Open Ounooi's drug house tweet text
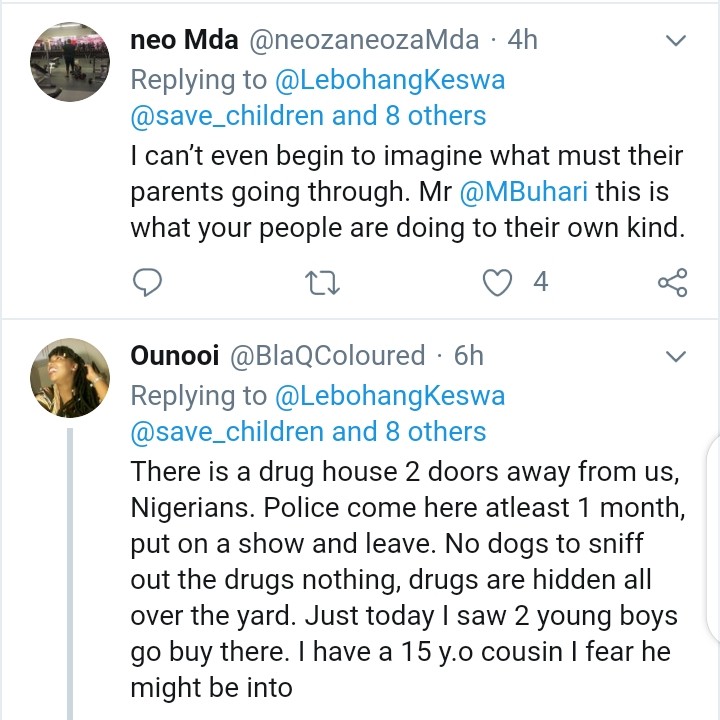The height and width of the screenshot is (720, 720). point(400,578)
